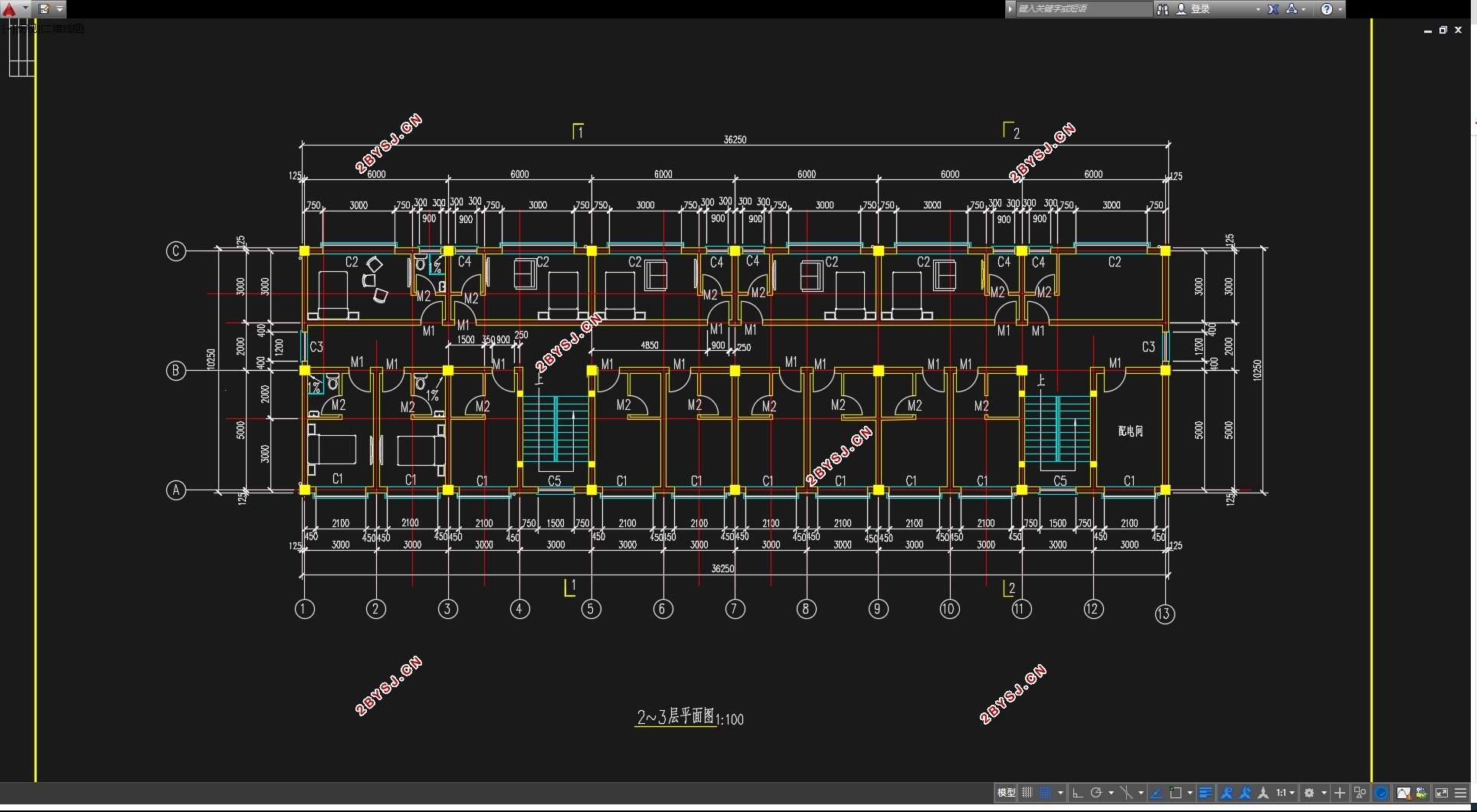Toggle clean screen icon
Screen dimensions: 1477x812
pos(1441,793)
